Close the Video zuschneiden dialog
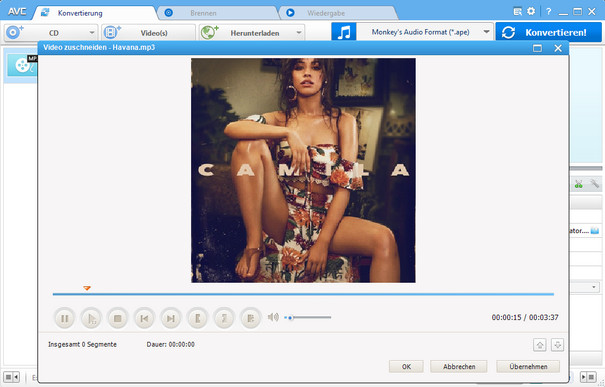Viewport: 605px width, 387px height. [558, 48]
